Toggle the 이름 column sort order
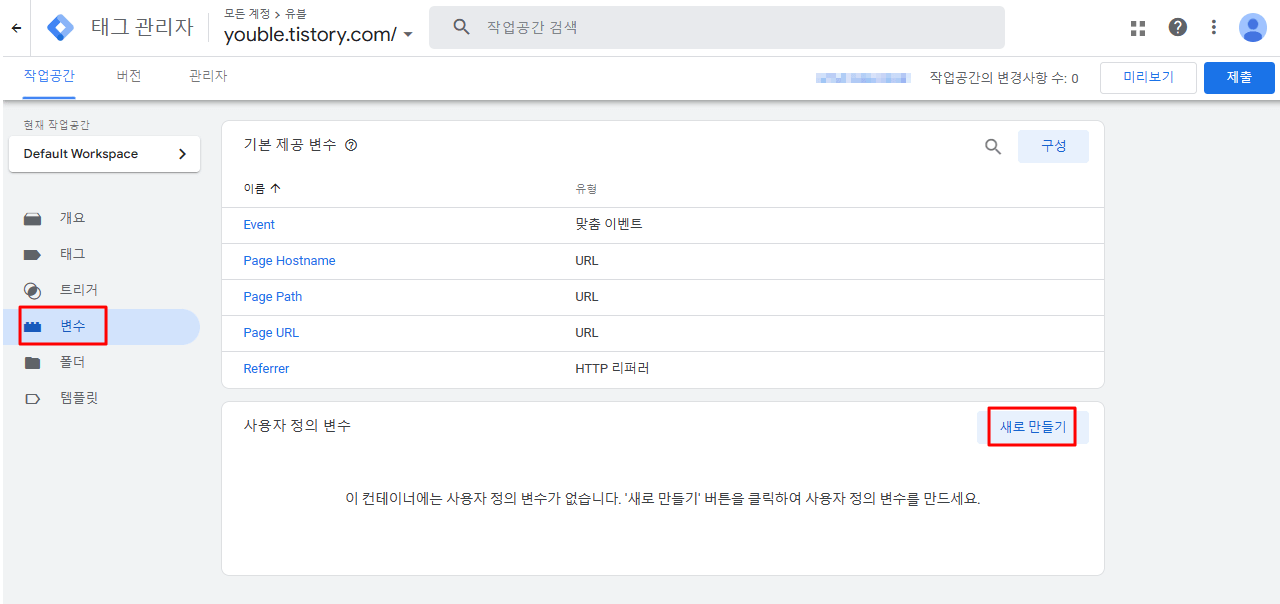The width and height of the screenshot is (1280, 604). [x=258, y=187]
